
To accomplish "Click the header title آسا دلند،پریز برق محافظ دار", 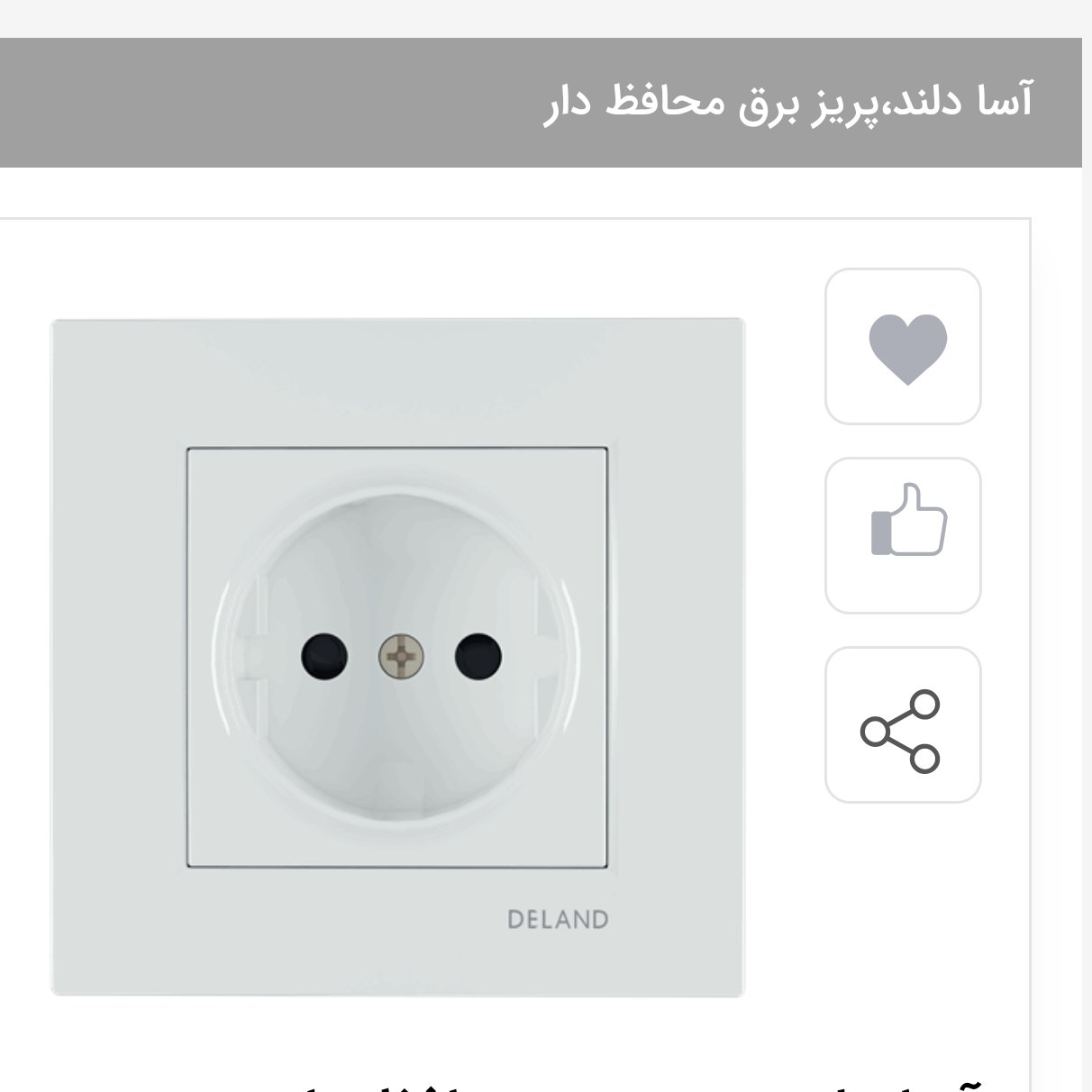I will 788,102.
